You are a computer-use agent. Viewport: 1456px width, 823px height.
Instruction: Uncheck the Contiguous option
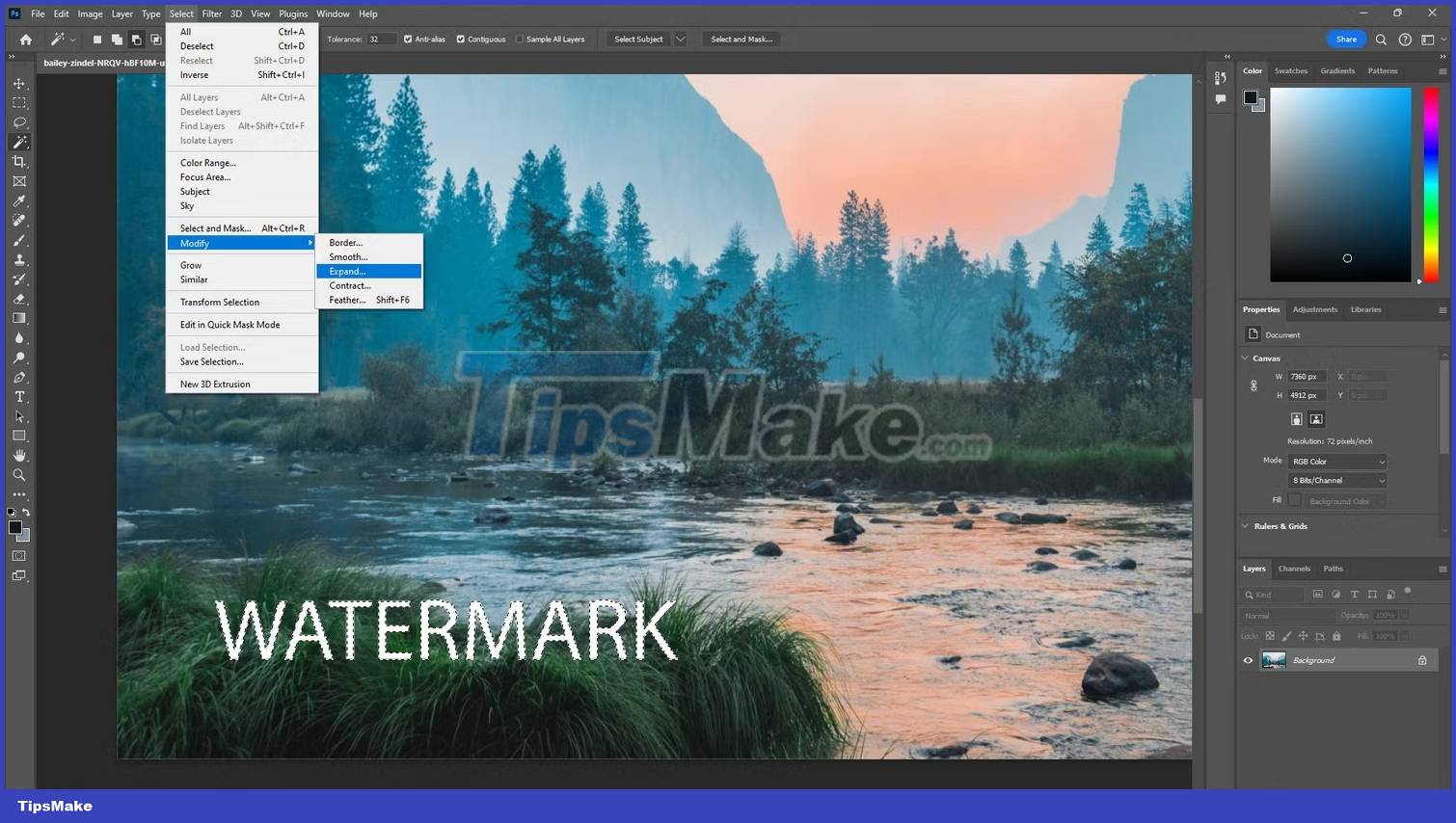tap(460, 39)
